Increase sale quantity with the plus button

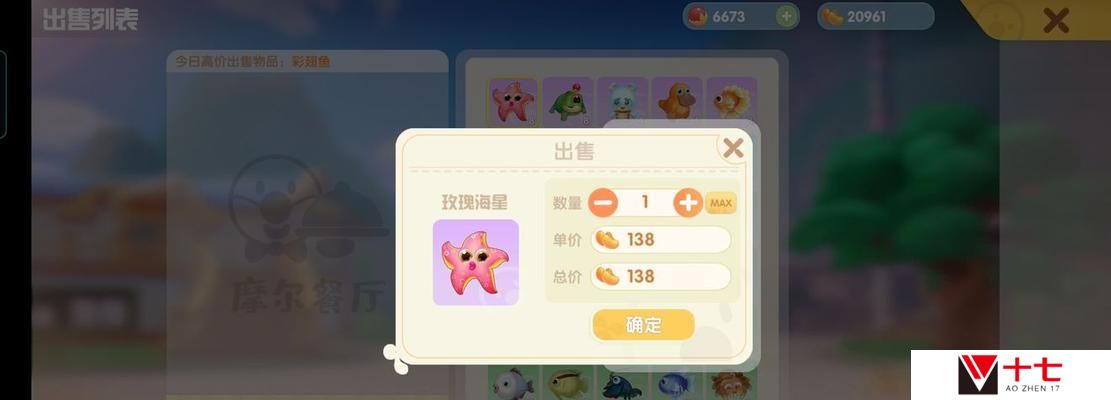(x=688, y=203)
